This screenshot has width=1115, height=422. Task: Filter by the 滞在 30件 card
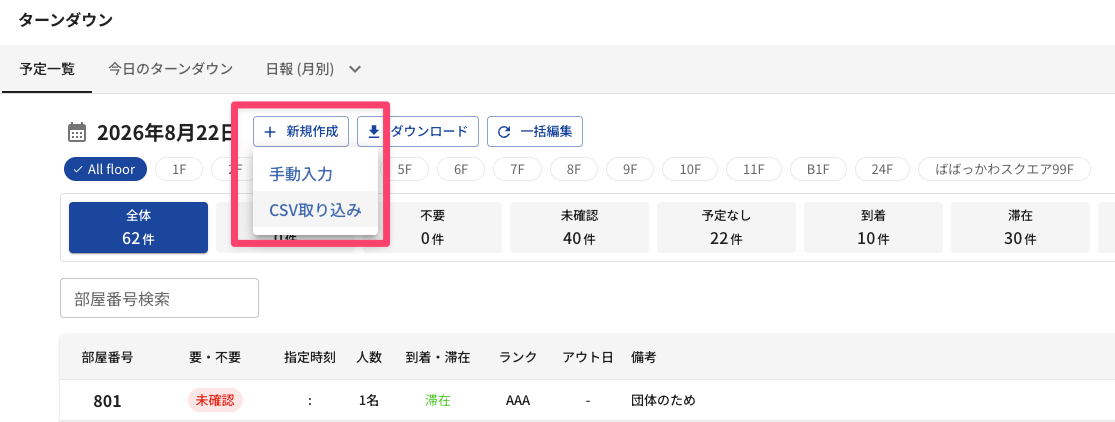tap(1020, 228)
